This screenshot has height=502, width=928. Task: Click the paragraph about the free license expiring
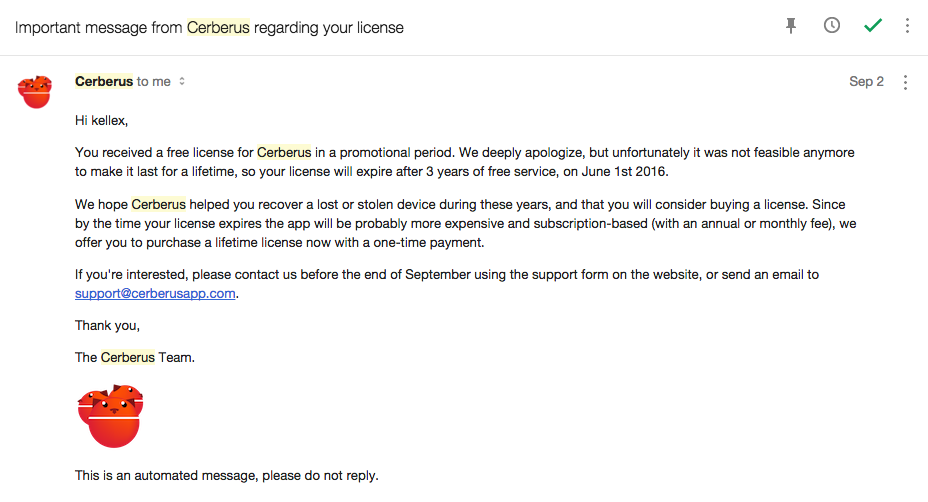coord(465,161)
